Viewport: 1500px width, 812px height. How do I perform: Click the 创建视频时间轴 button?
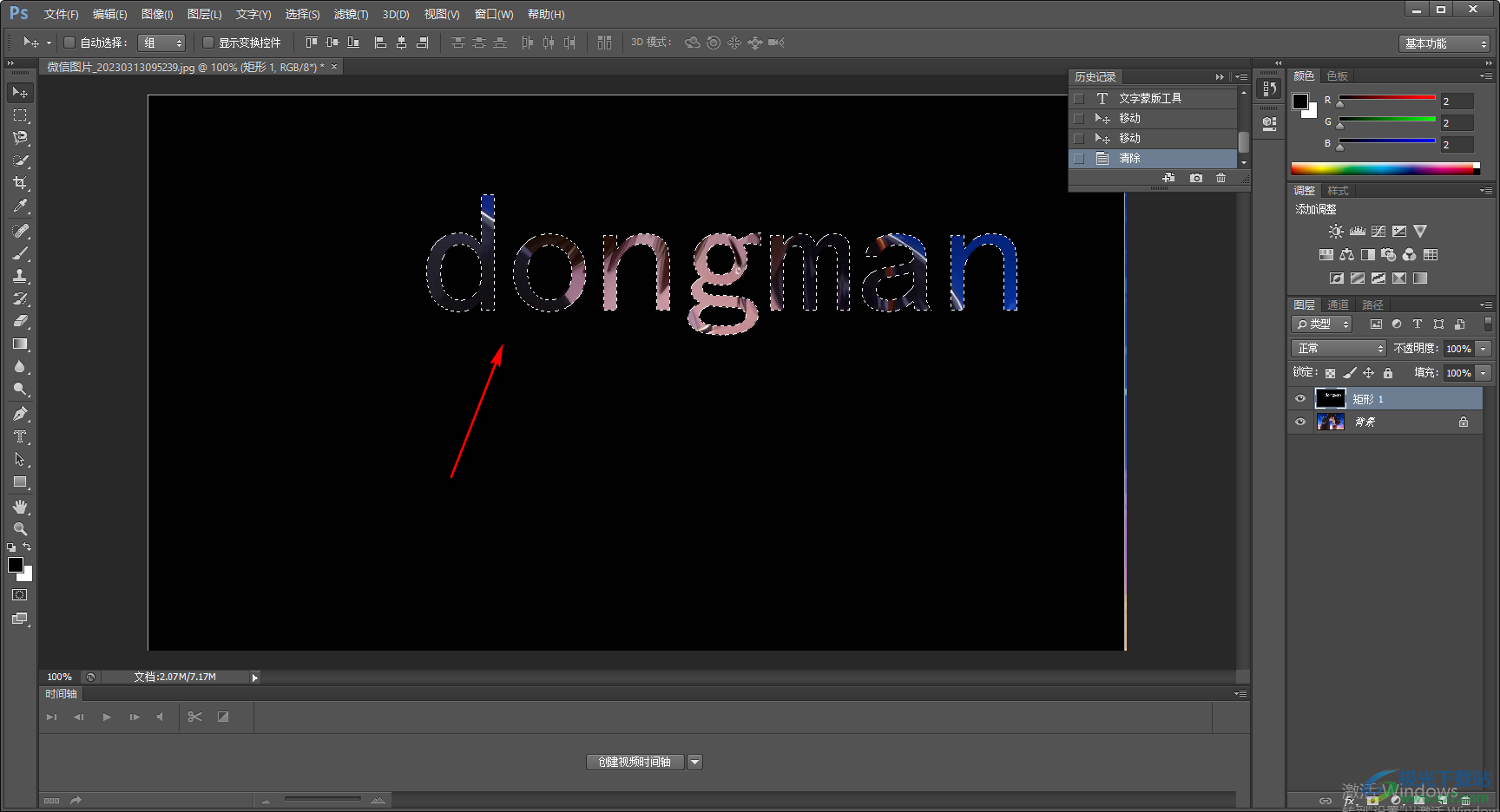pyautogui.click(x=635, y=762)
